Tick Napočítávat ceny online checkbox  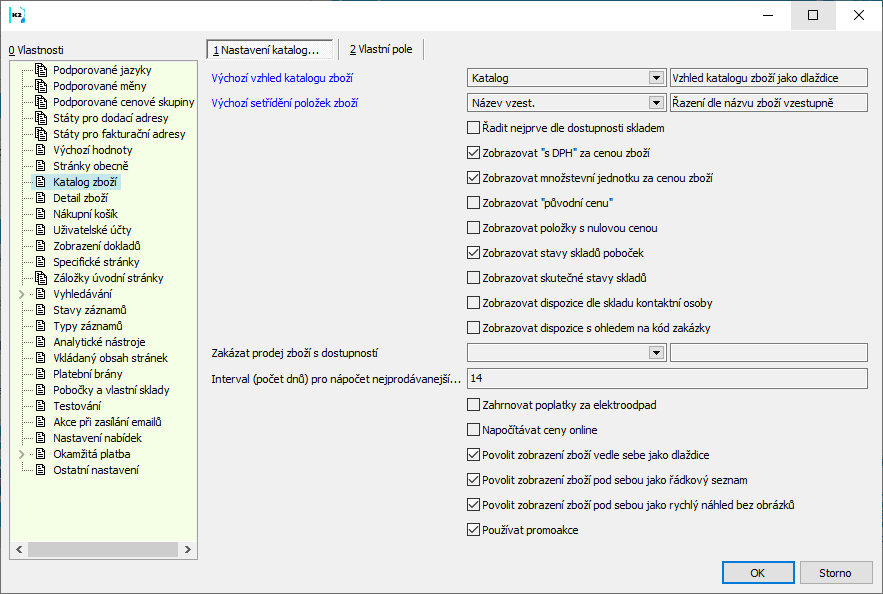pos(474,430)
